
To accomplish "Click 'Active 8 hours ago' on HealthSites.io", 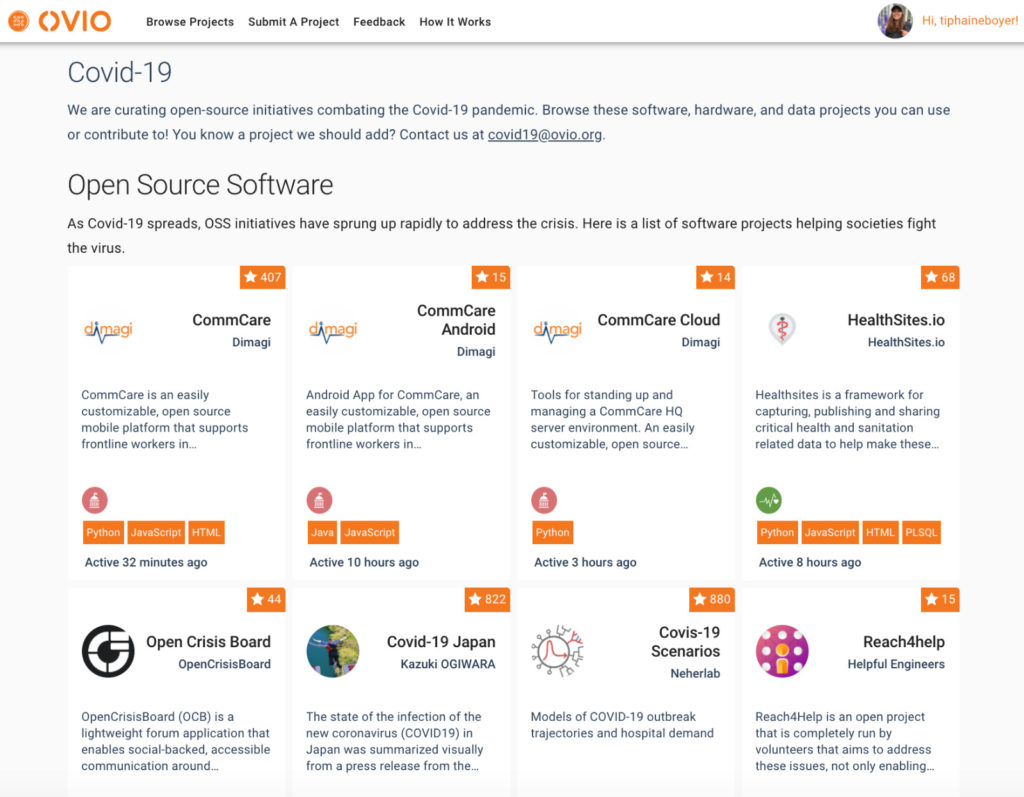I will click(810, 562).
